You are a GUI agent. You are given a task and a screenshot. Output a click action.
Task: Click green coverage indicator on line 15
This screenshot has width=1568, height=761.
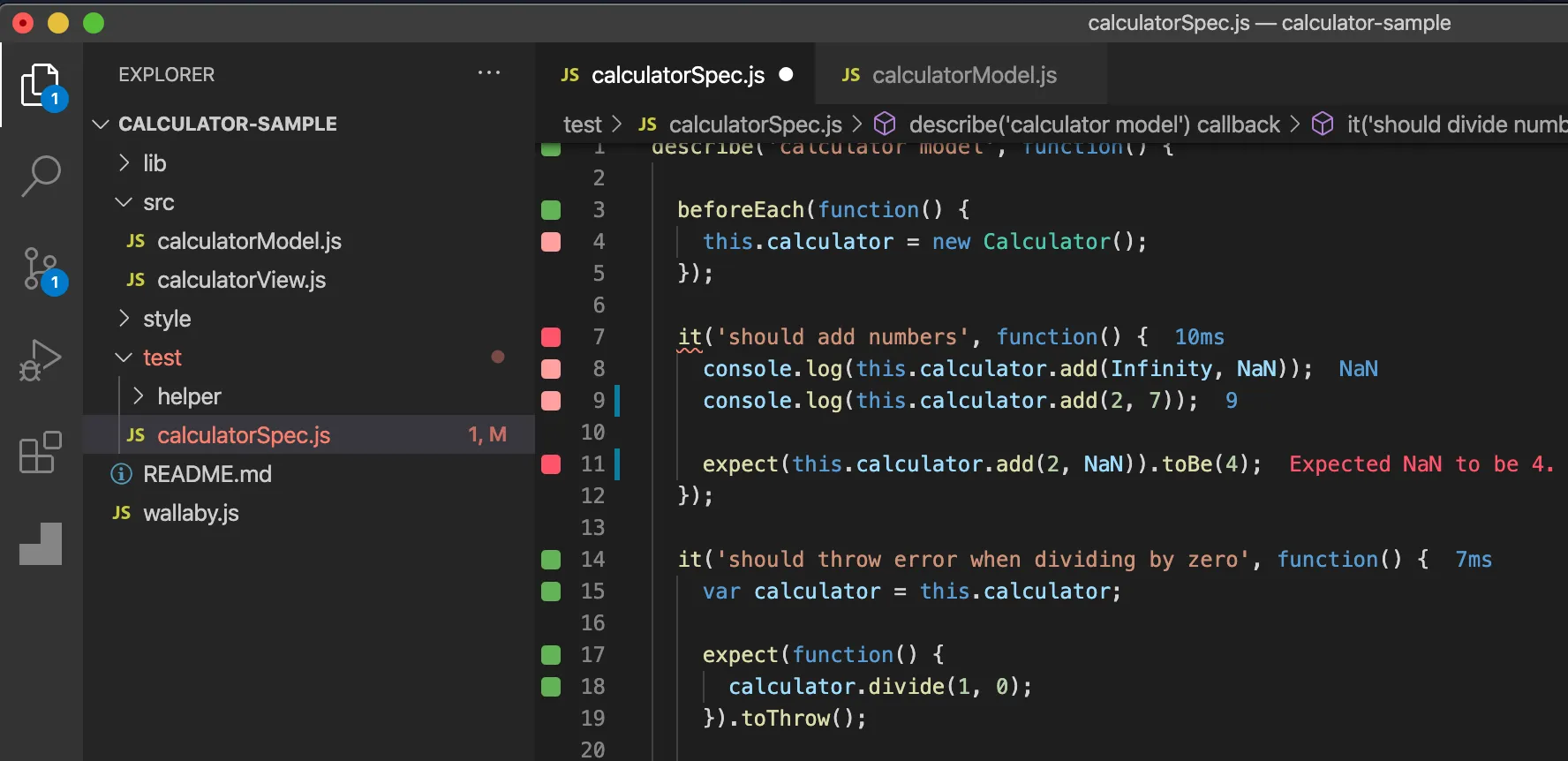click(551, 591)
